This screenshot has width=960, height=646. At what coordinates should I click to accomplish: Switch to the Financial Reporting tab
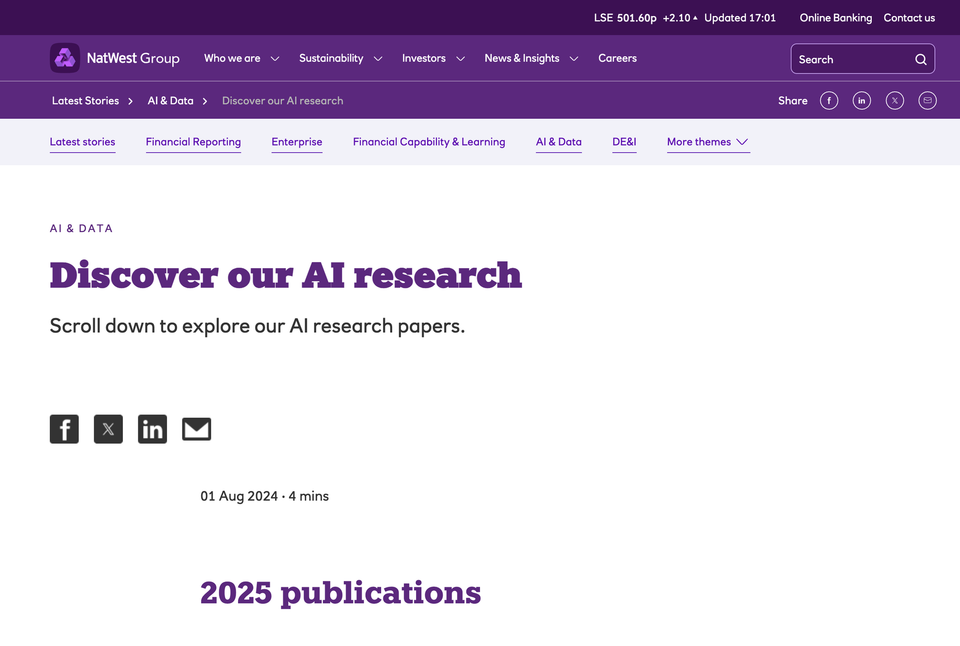[192, 142]
